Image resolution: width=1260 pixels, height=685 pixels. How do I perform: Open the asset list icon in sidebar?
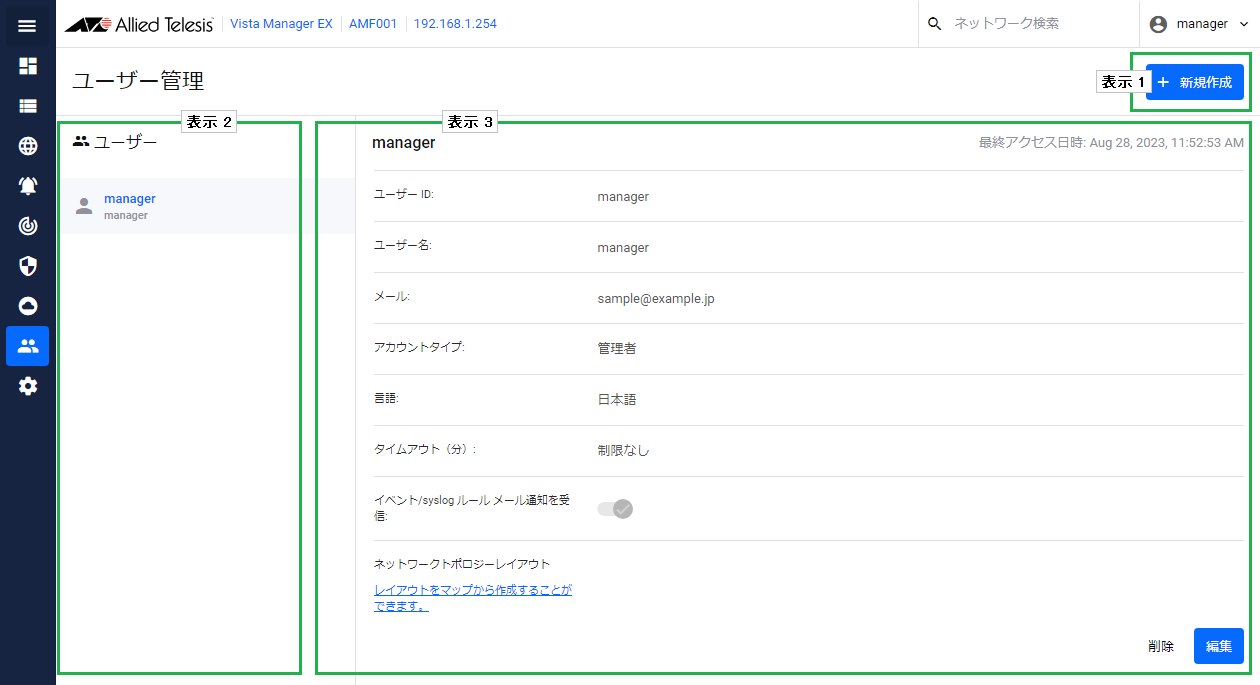(28, 105)
